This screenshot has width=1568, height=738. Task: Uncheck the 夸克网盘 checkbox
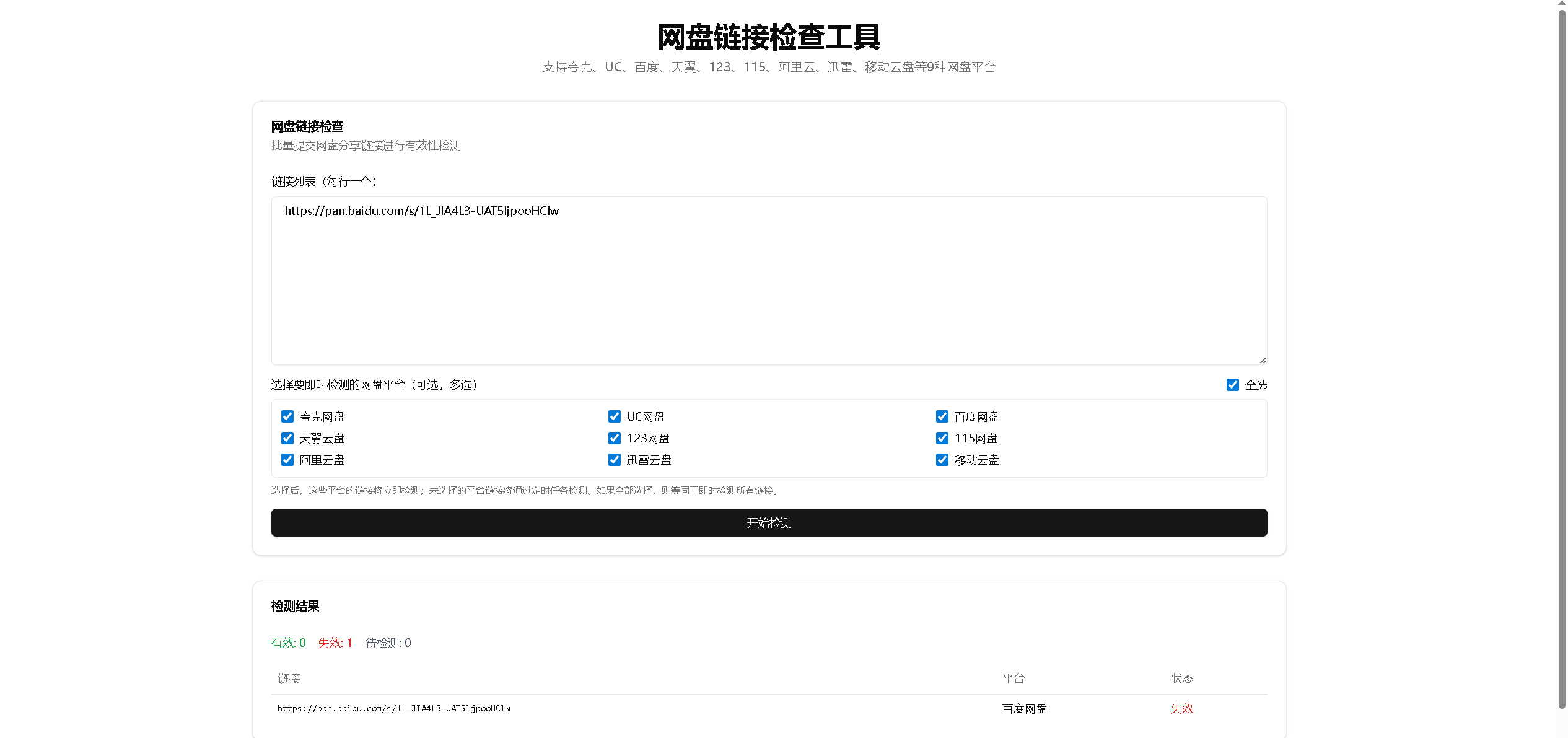click(x=287, y=416)
